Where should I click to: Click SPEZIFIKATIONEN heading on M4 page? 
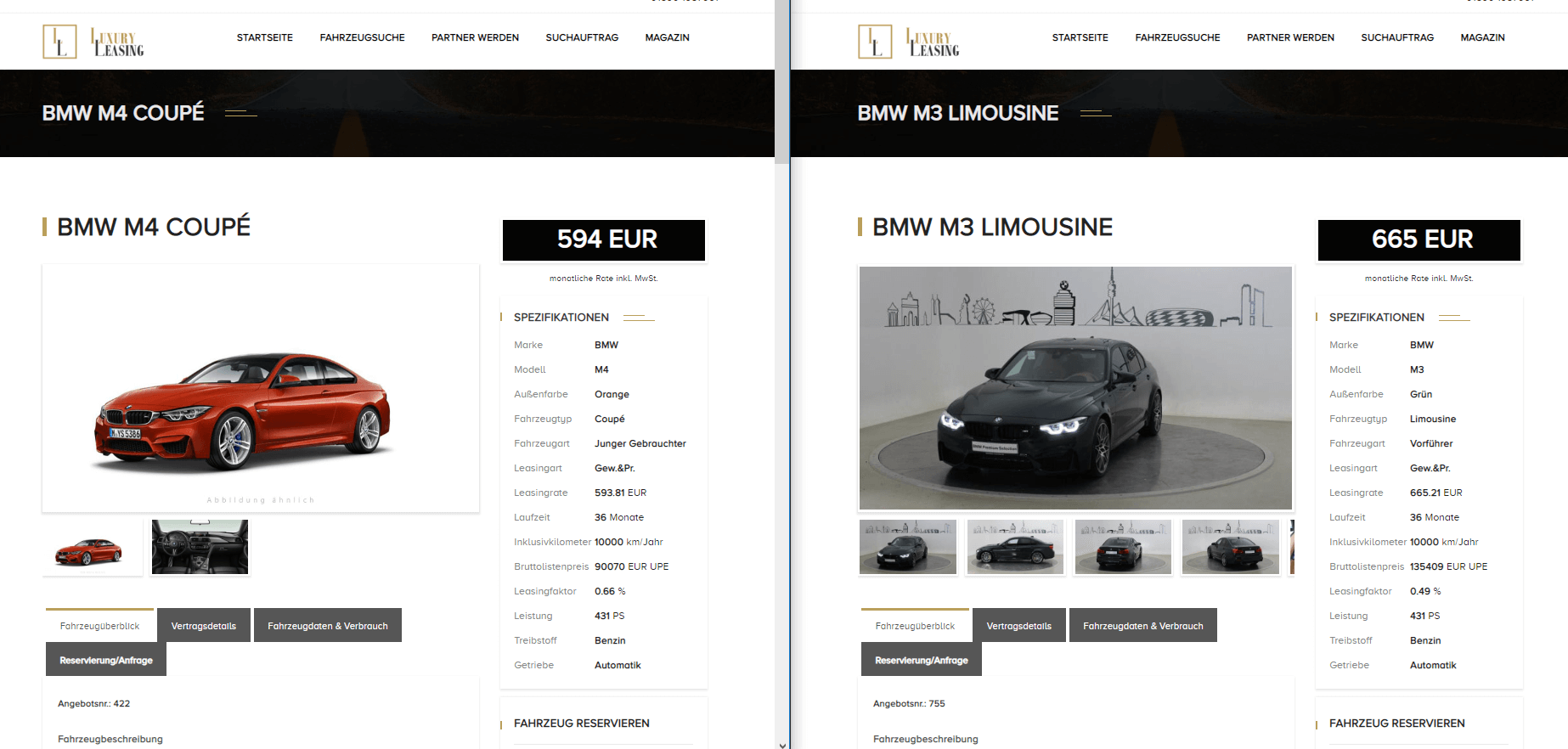(x=561, y=318)
